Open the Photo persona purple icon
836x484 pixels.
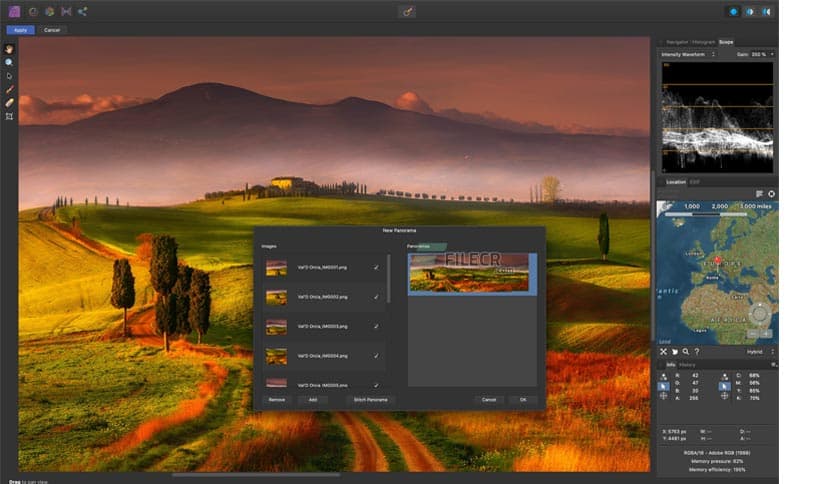click(14, 11)
